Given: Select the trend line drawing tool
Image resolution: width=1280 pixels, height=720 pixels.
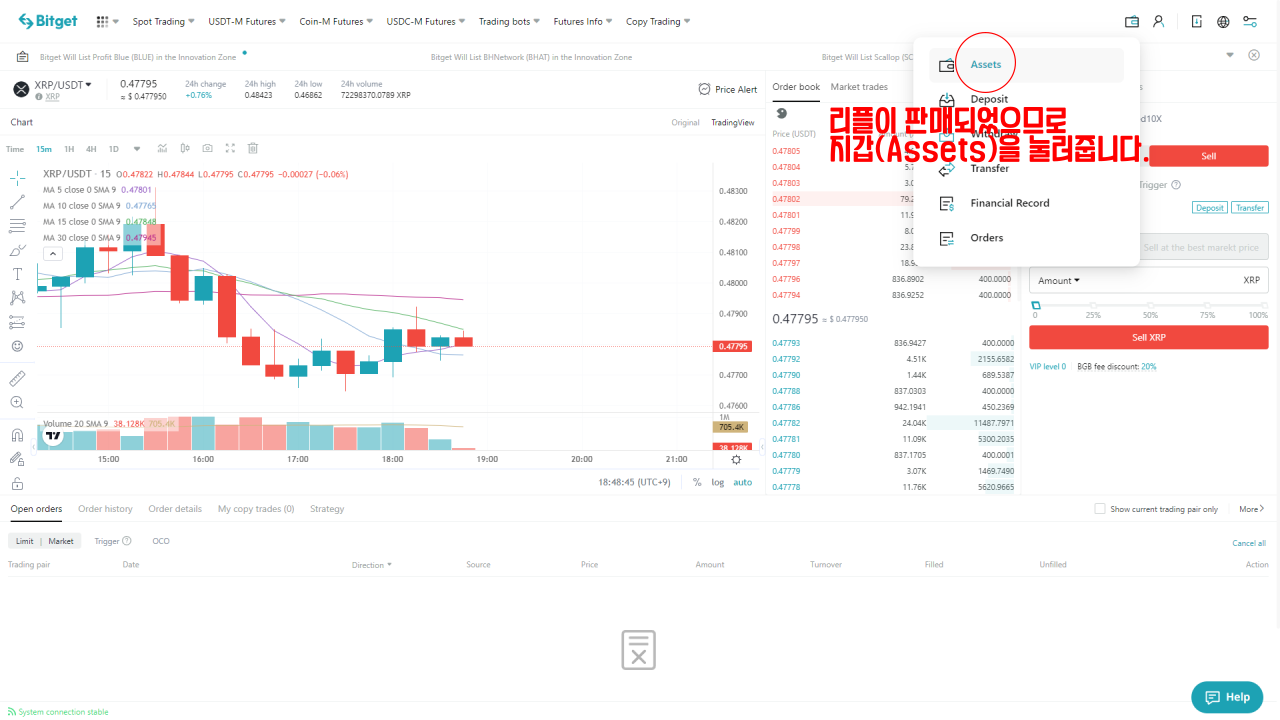Looking at the screenshot, I should (17, 202).
